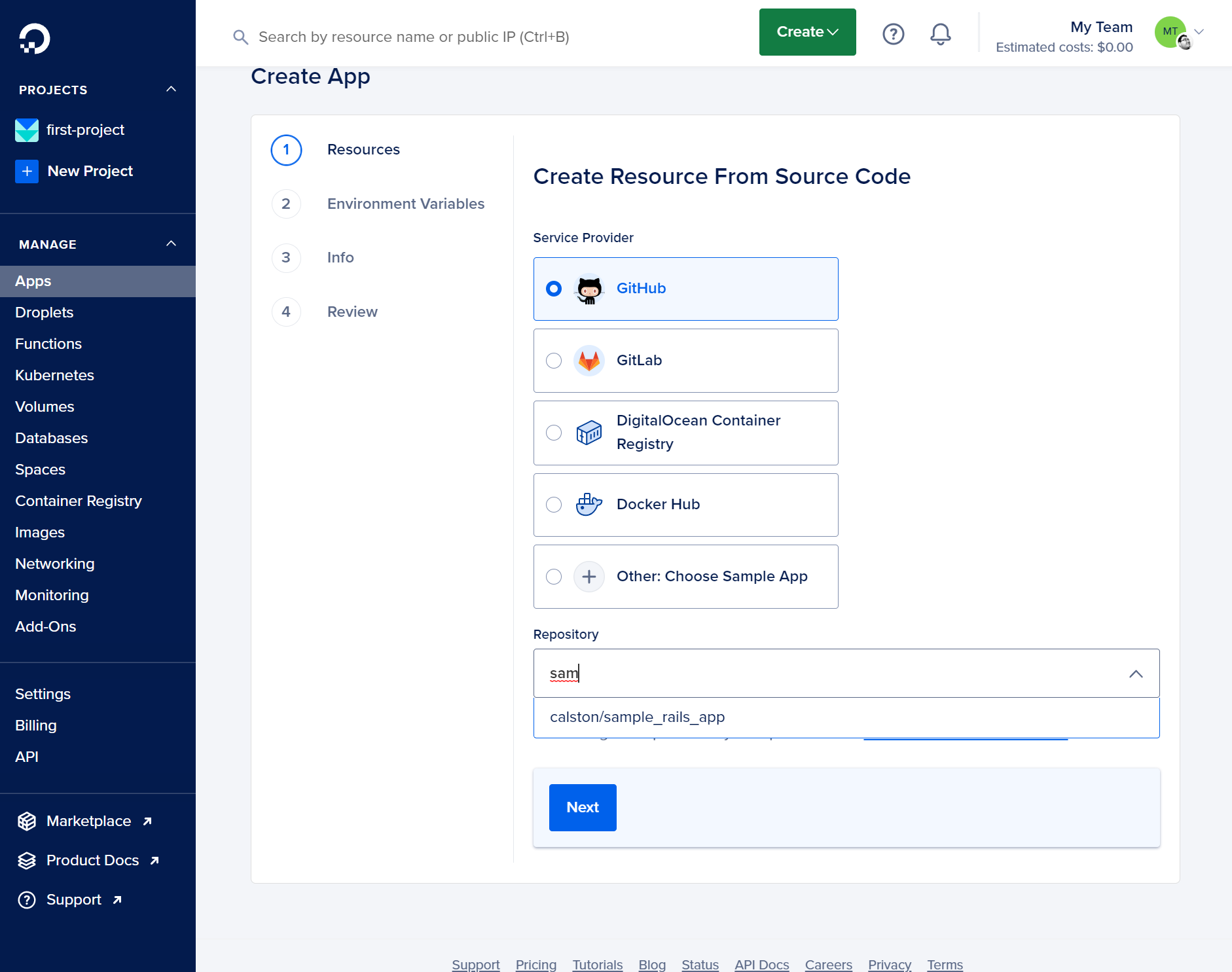Collapse the PROJECTS section chevron
The image size is (1232, 972).
pos(172,89)
